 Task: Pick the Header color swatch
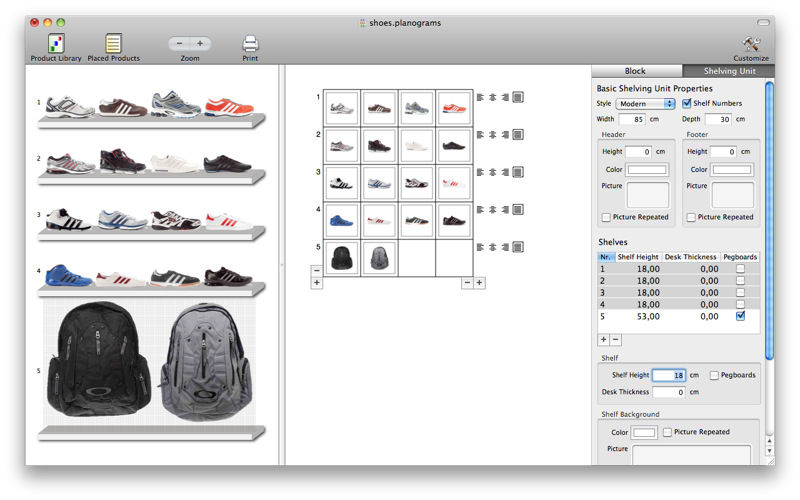pos(647,169)
